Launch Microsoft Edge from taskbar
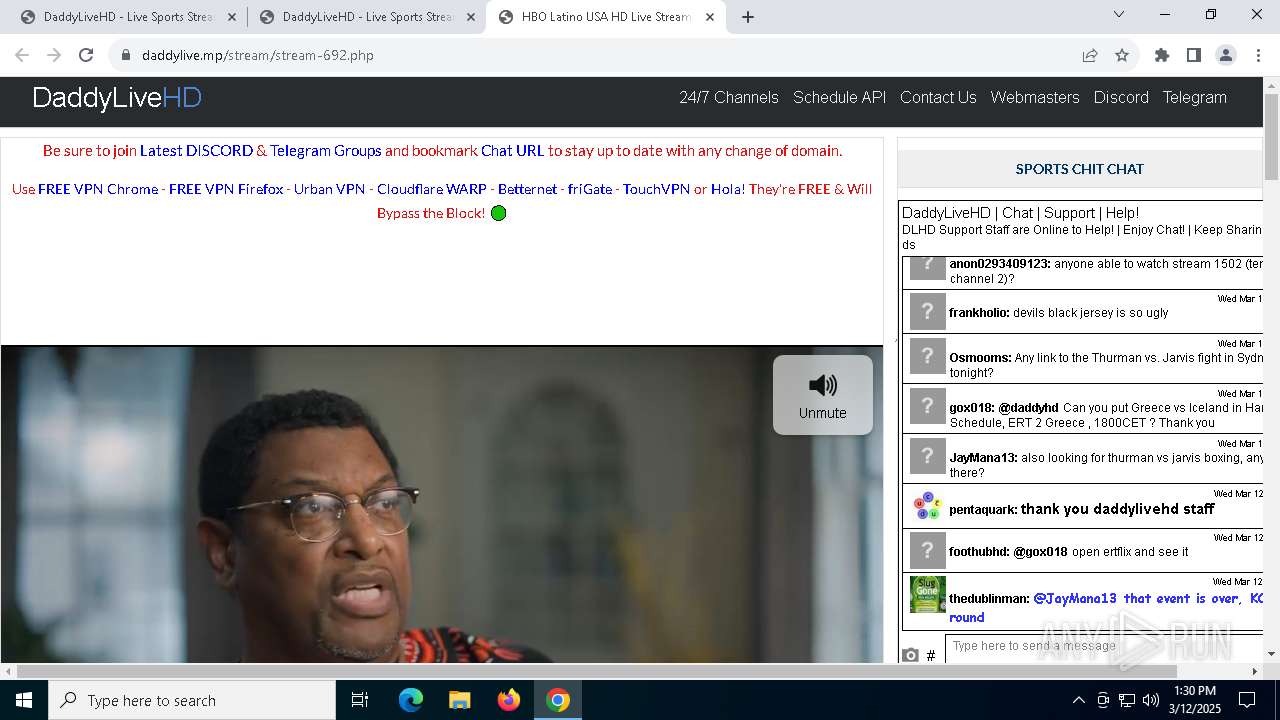Screen dimensions: 1280x720 click(411, 700)
